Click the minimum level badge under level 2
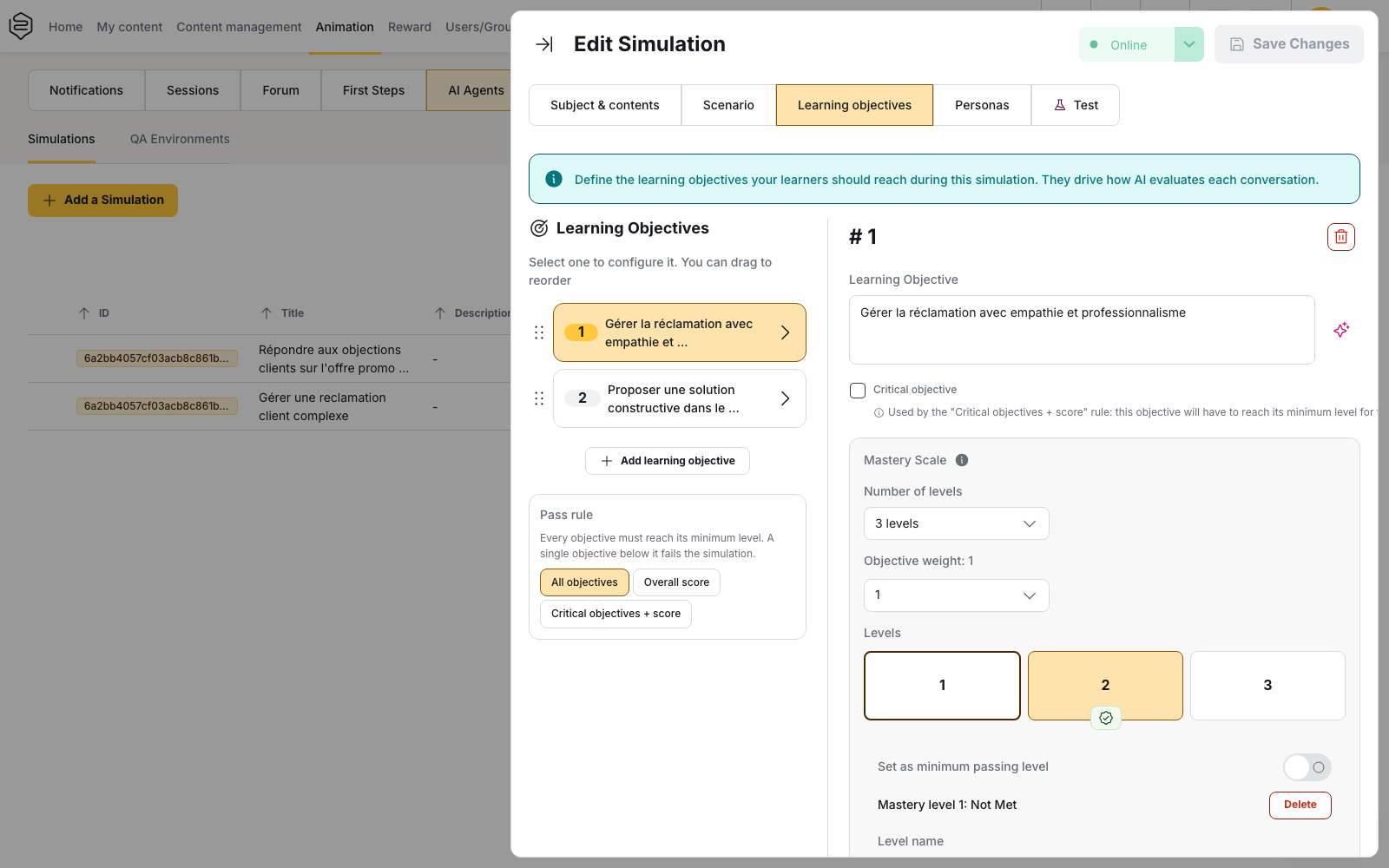1389x868 pixels. (1106, 718)
